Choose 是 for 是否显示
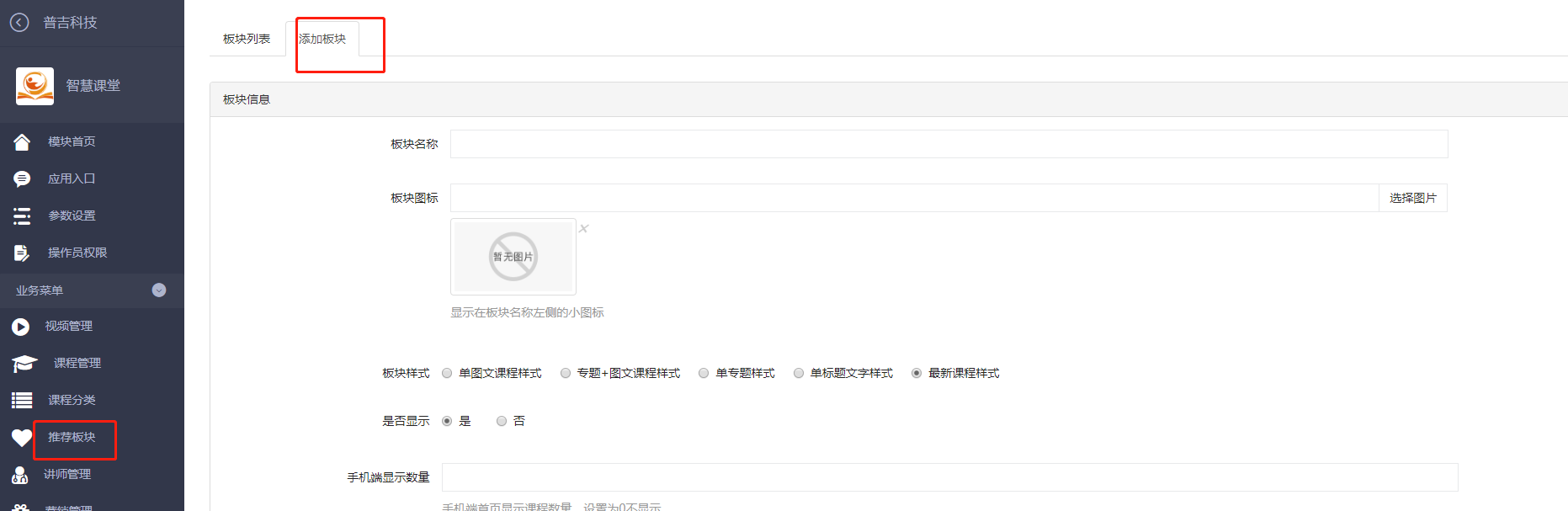The width and height of the screenshot is (1568, 511). pos(447,421)
